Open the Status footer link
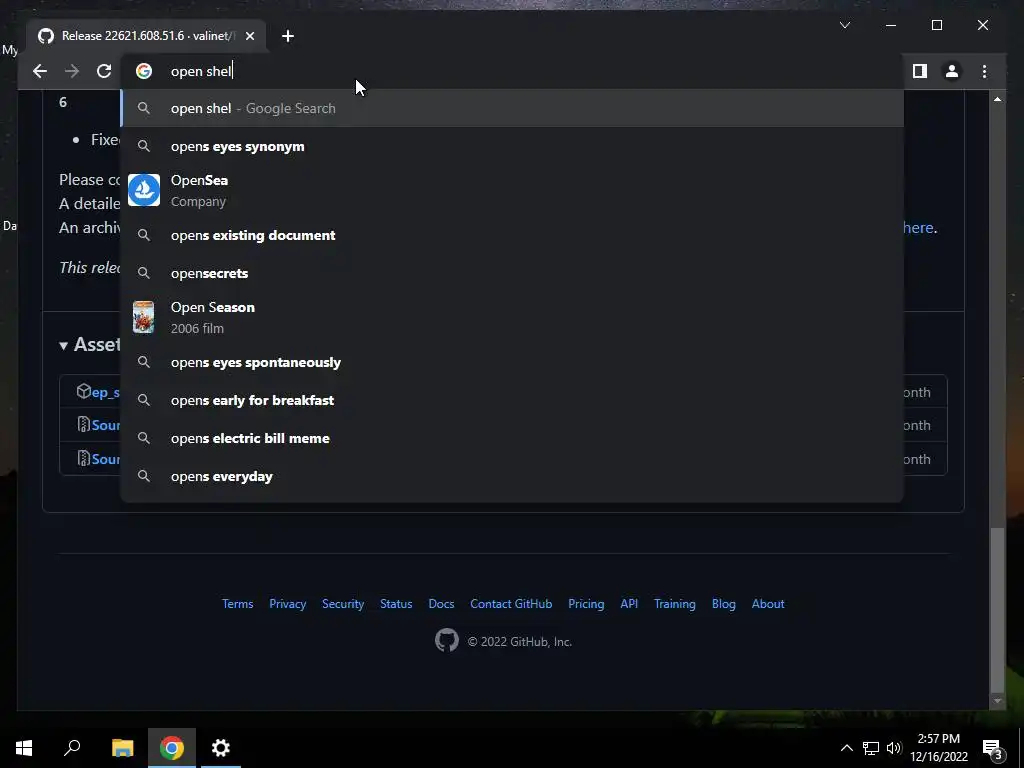Screen dimensions: 1024x768 click(x=396, y=603)
